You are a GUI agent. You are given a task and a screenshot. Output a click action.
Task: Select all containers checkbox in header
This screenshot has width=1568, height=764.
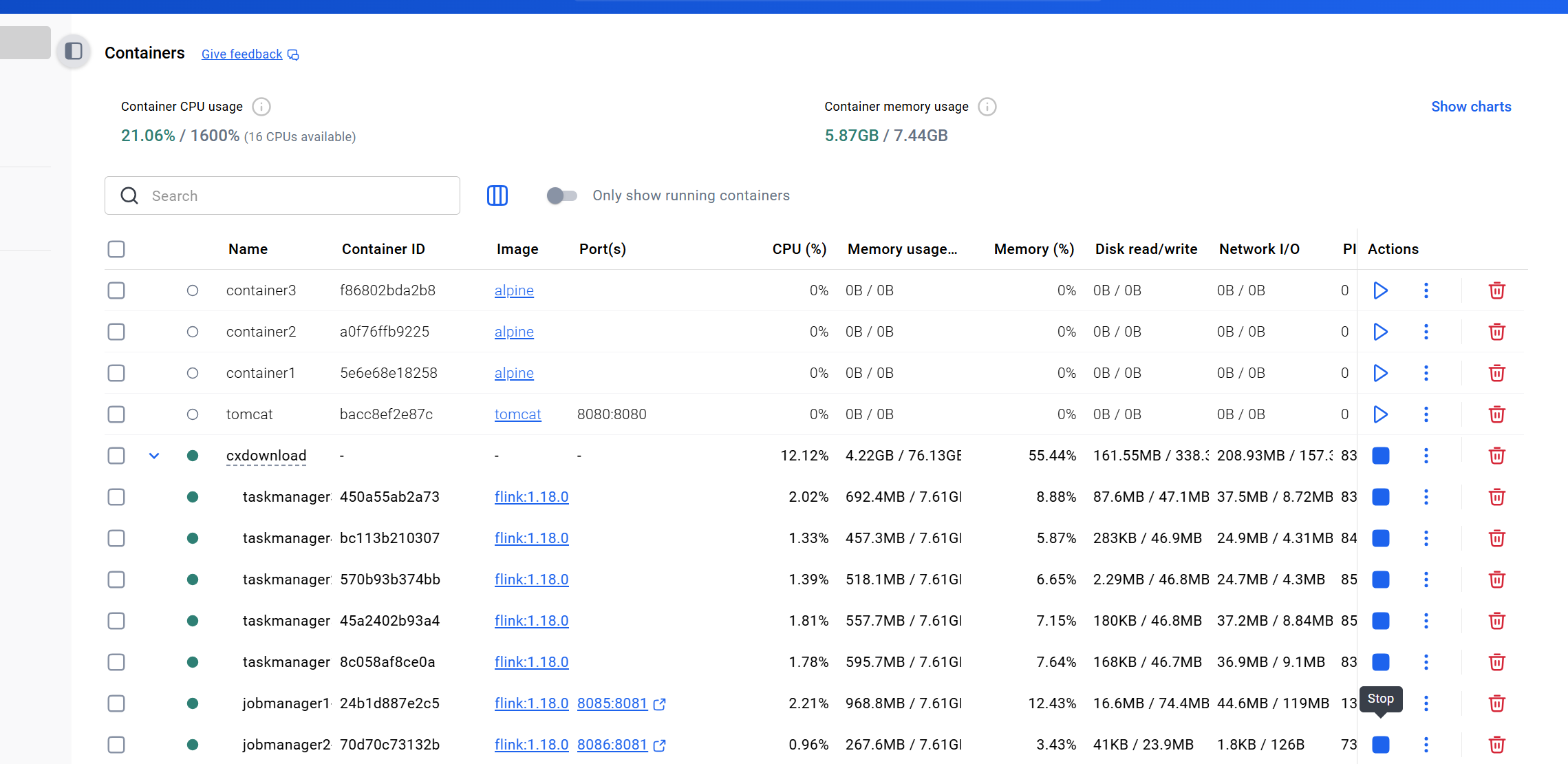(116, 249)
